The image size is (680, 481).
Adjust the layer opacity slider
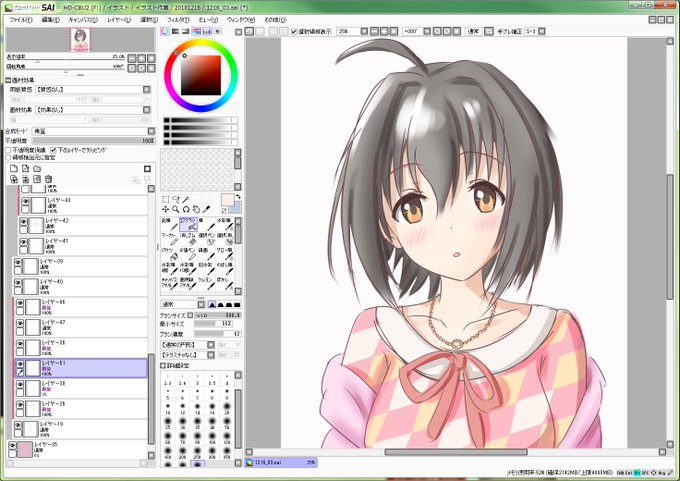click(93, 141)
